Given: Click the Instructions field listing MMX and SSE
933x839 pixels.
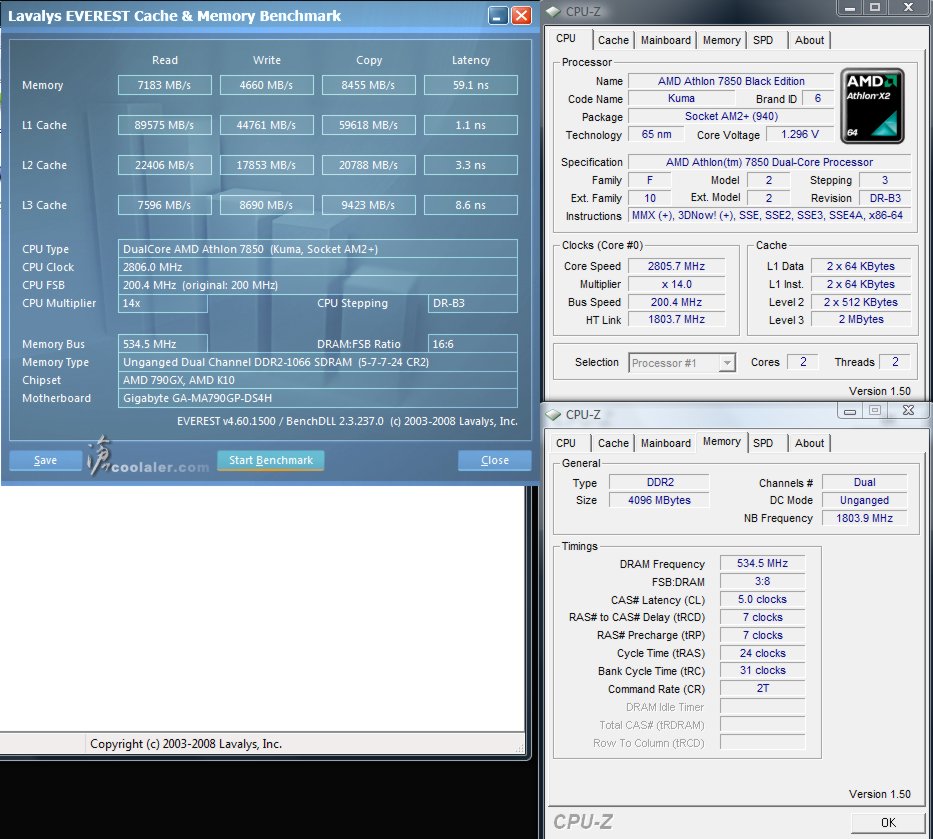Looking at the screenshot, I should 769,215.
